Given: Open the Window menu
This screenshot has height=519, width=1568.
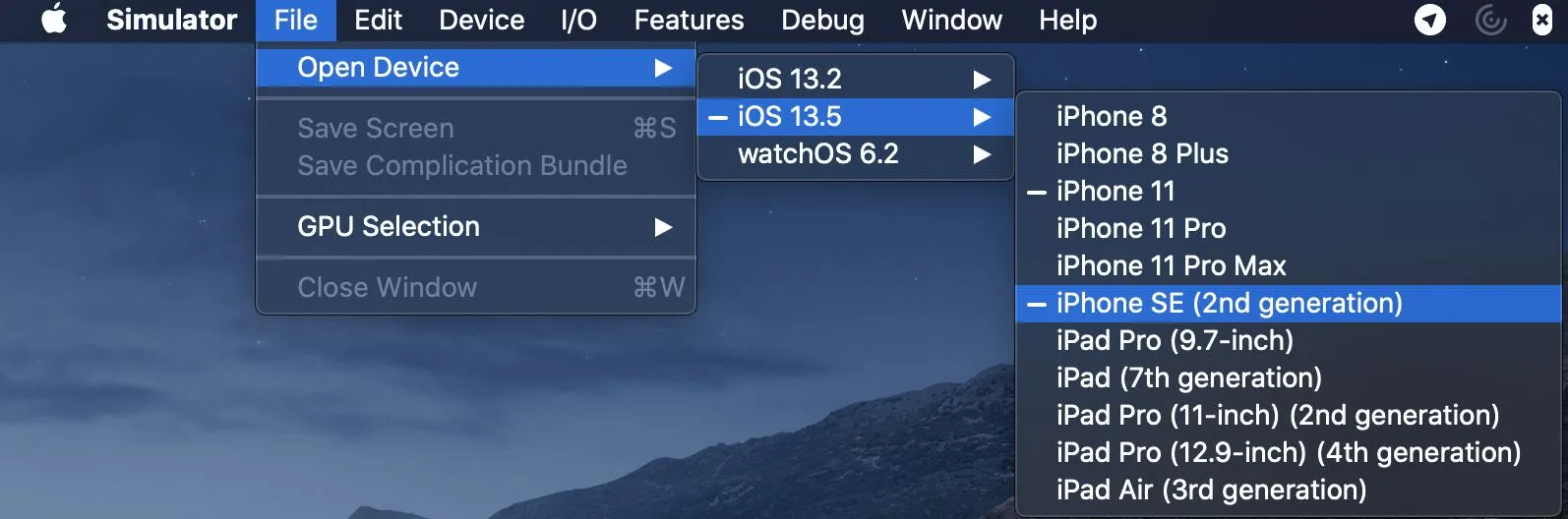Looking at the screenshot, I should click(951, 20).
